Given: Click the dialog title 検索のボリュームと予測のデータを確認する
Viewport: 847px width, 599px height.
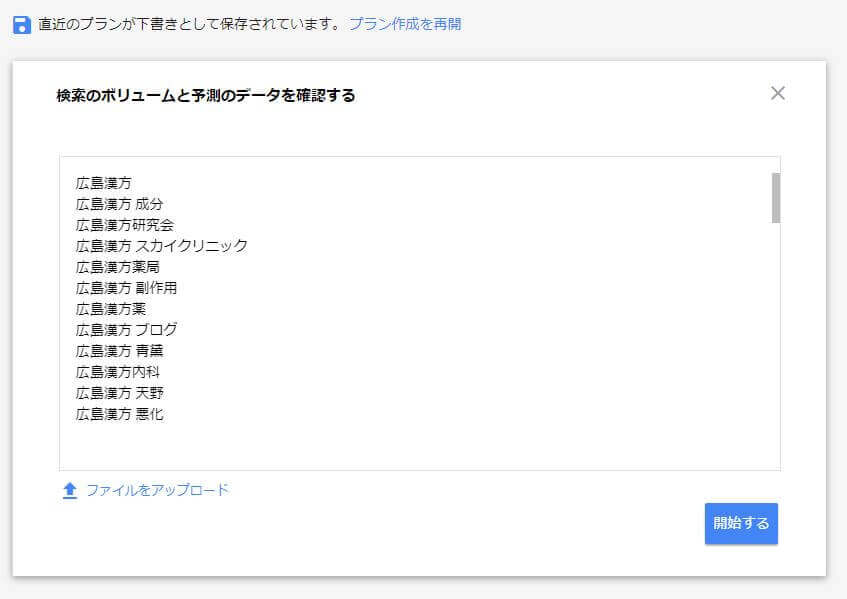Looking at the screenshot, I should click(206, 96).
